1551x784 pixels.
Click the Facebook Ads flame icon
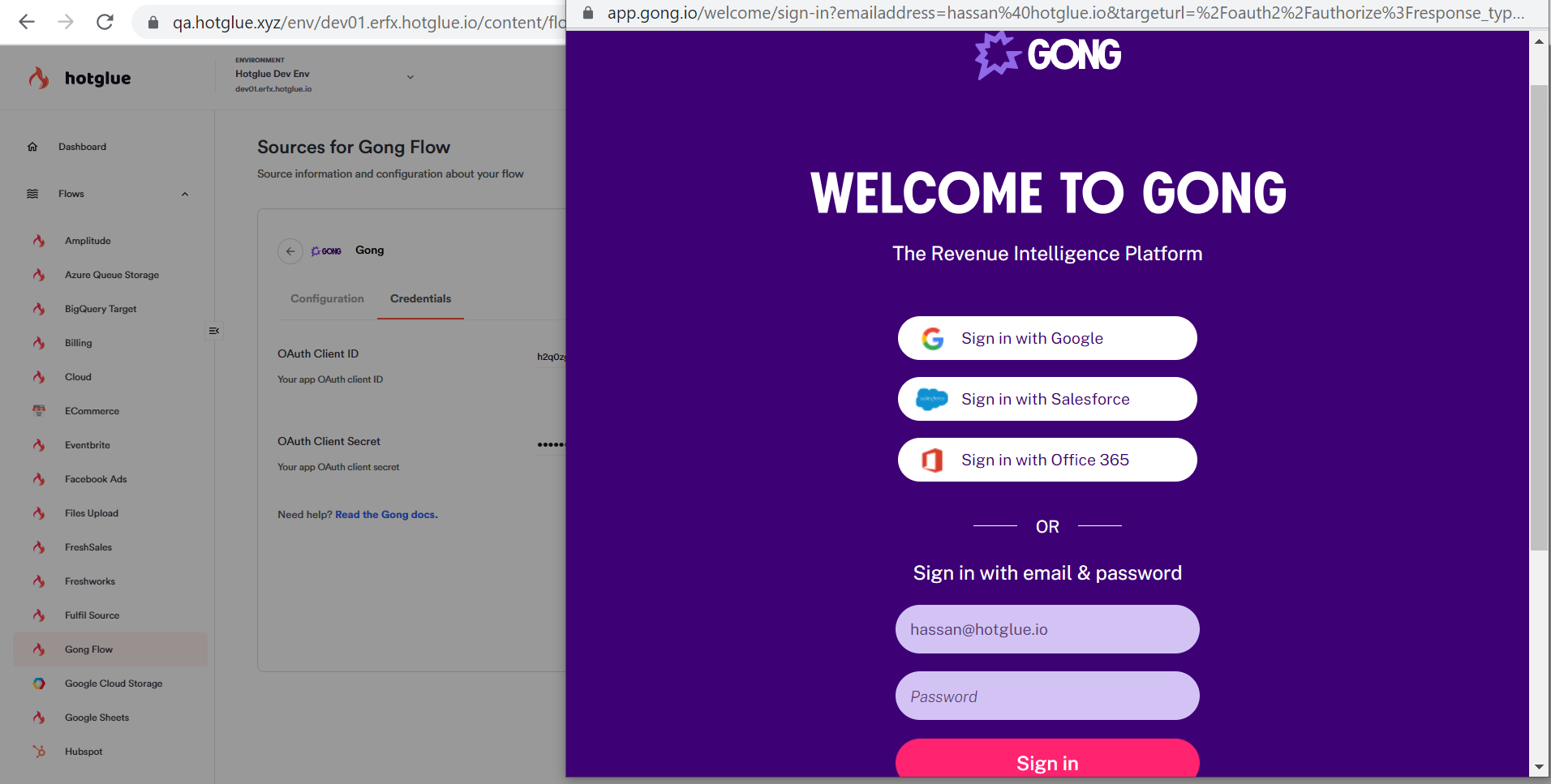pos(39,479)
